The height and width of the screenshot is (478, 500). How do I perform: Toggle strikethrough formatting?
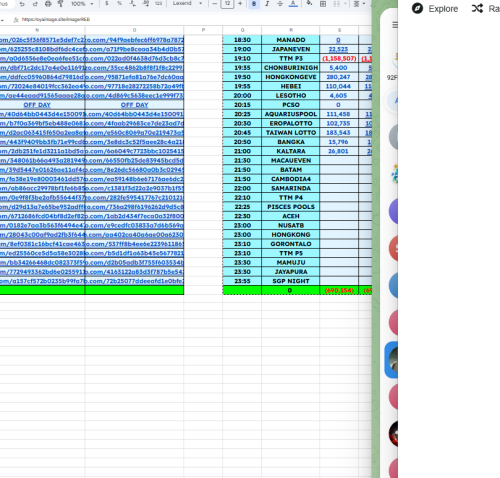(280, 4)
